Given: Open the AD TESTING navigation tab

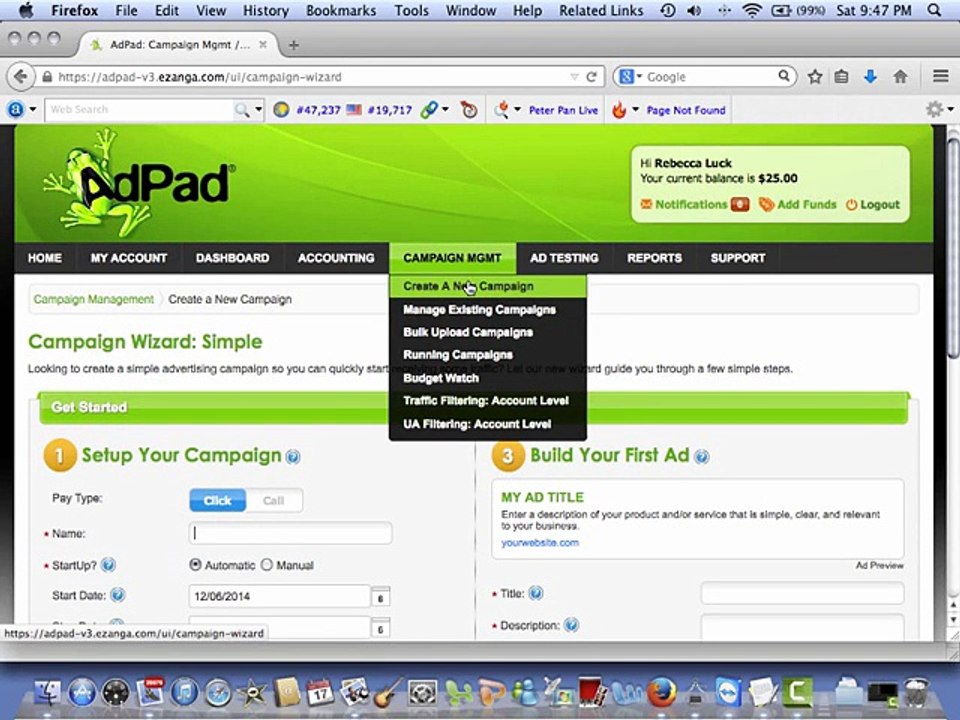Looking at the screenshot, I should pos(564,258).
